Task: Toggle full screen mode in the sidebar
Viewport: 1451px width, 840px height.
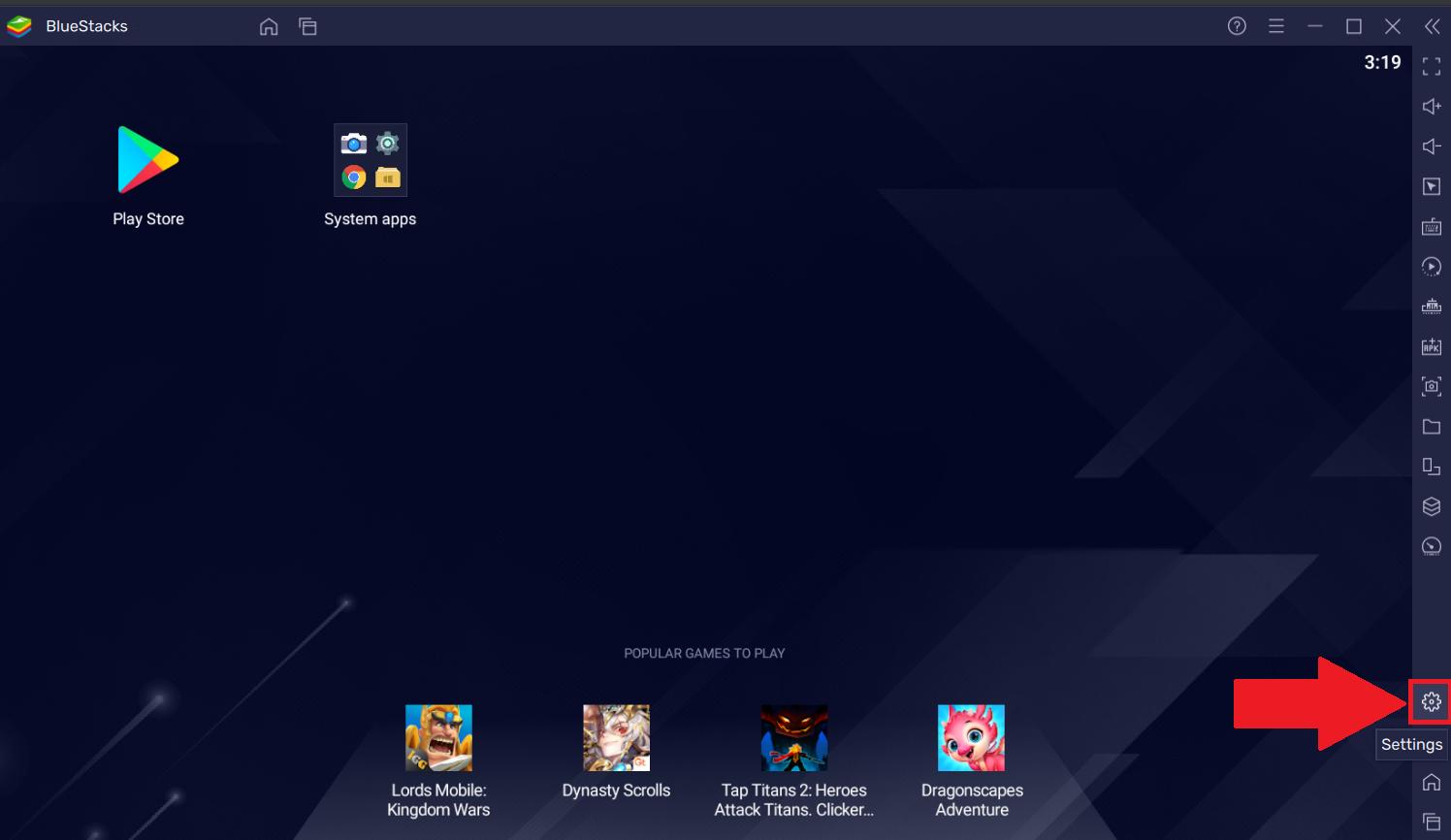Action: (1432, 67)
